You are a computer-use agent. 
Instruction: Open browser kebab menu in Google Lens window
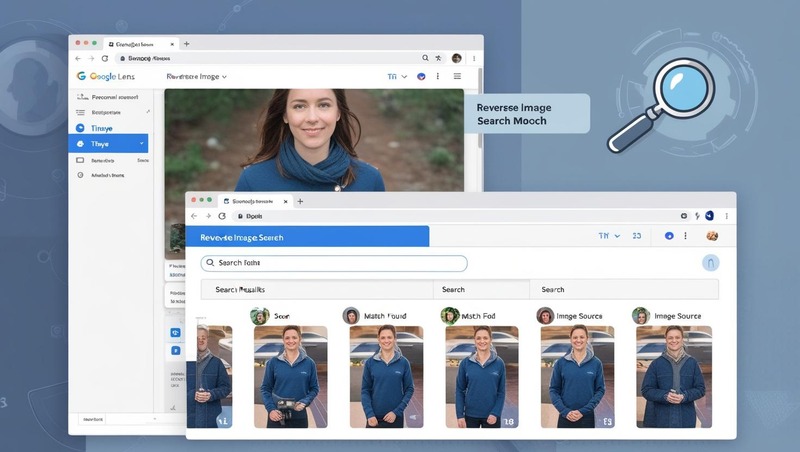coord(474,58)
